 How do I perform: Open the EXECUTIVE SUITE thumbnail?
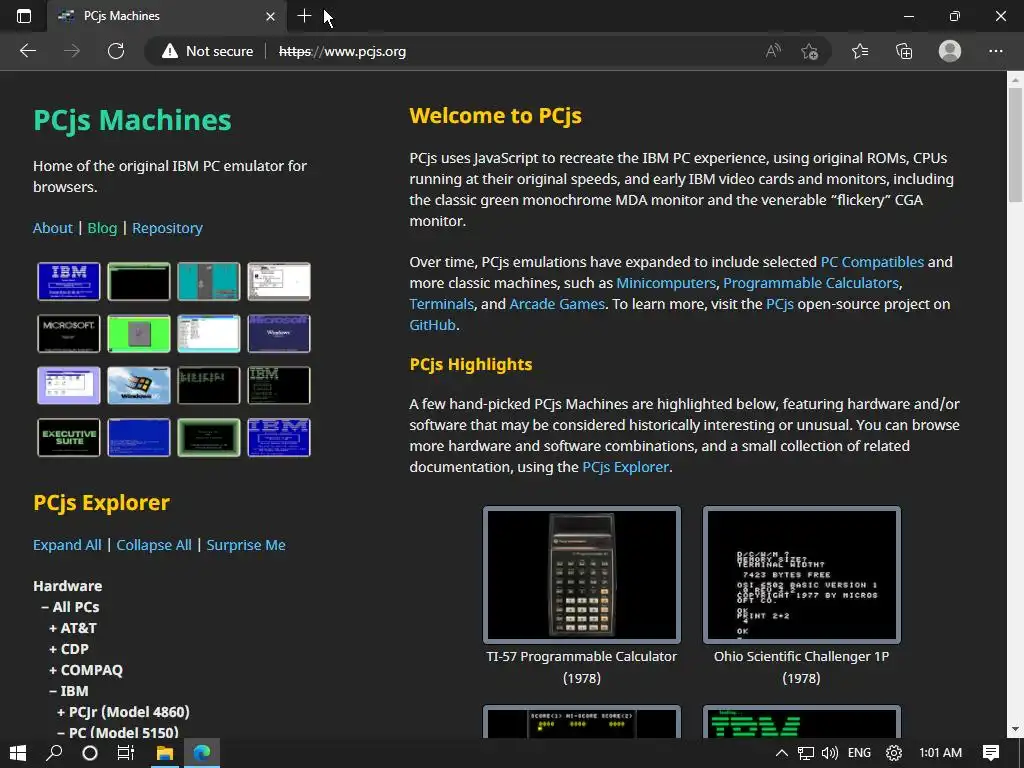[69, 437]
